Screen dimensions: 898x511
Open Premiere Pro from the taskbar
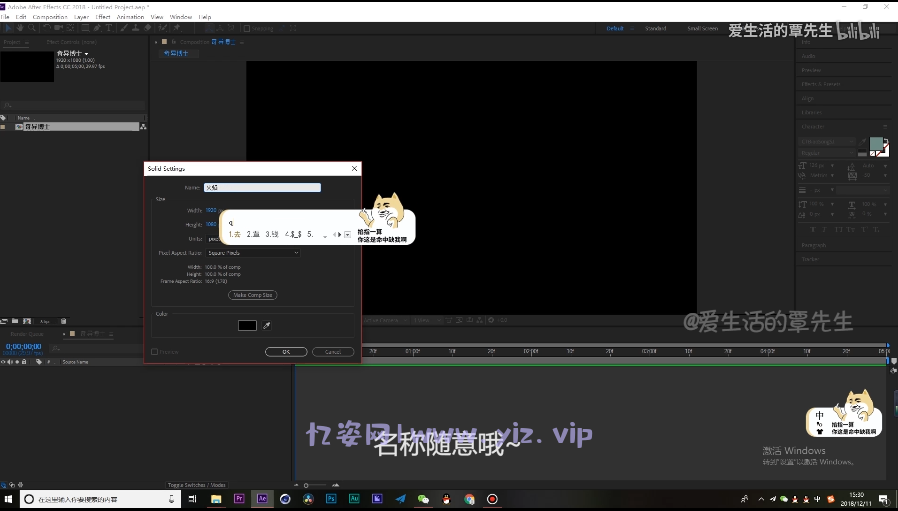point(239,499)
